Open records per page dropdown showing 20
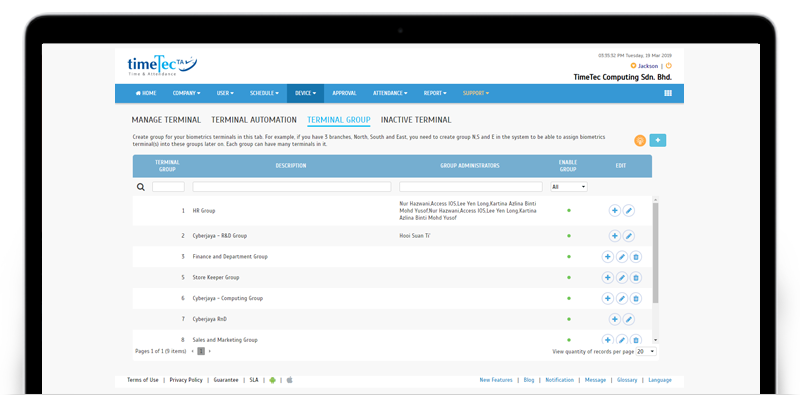Image resolution: width=800 pixels, height=395 pixels. point(646,352)
